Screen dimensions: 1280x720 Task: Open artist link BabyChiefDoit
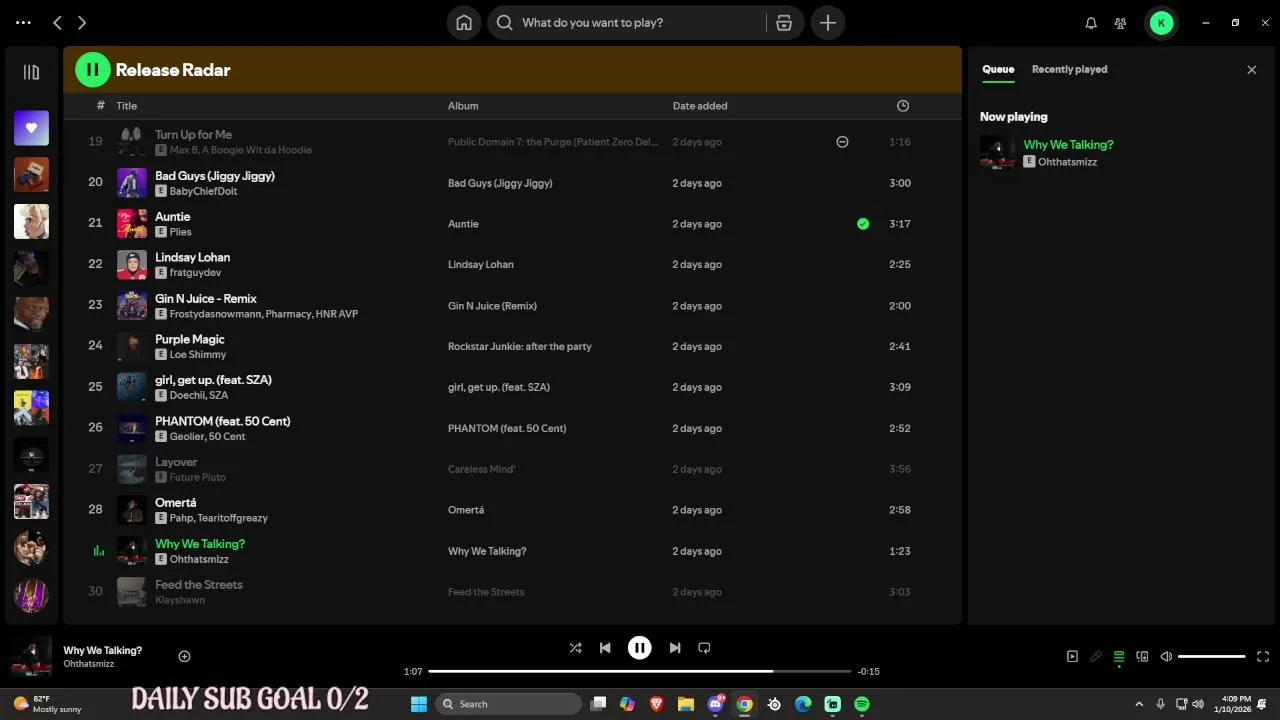tap(203, 191)
